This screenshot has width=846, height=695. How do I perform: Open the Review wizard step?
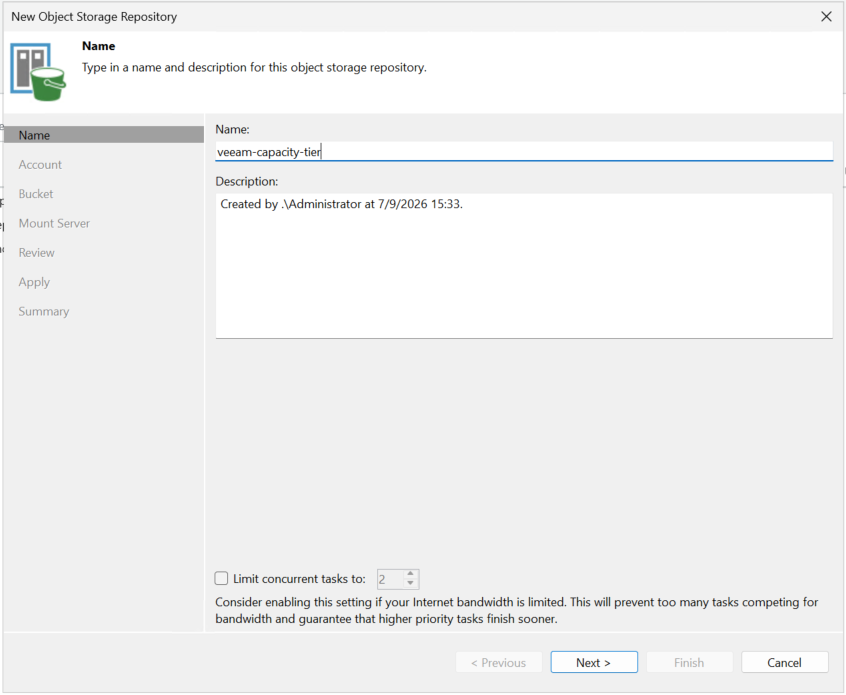[36, 253]
